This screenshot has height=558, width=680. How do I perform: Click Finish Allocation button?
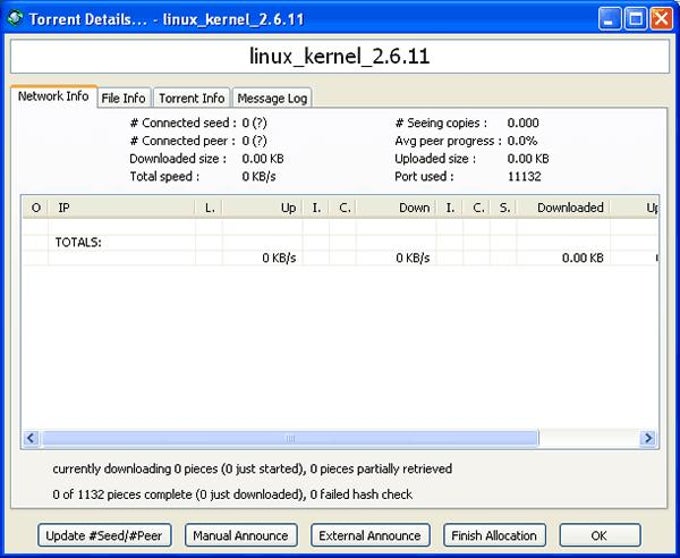pos(494,535)
